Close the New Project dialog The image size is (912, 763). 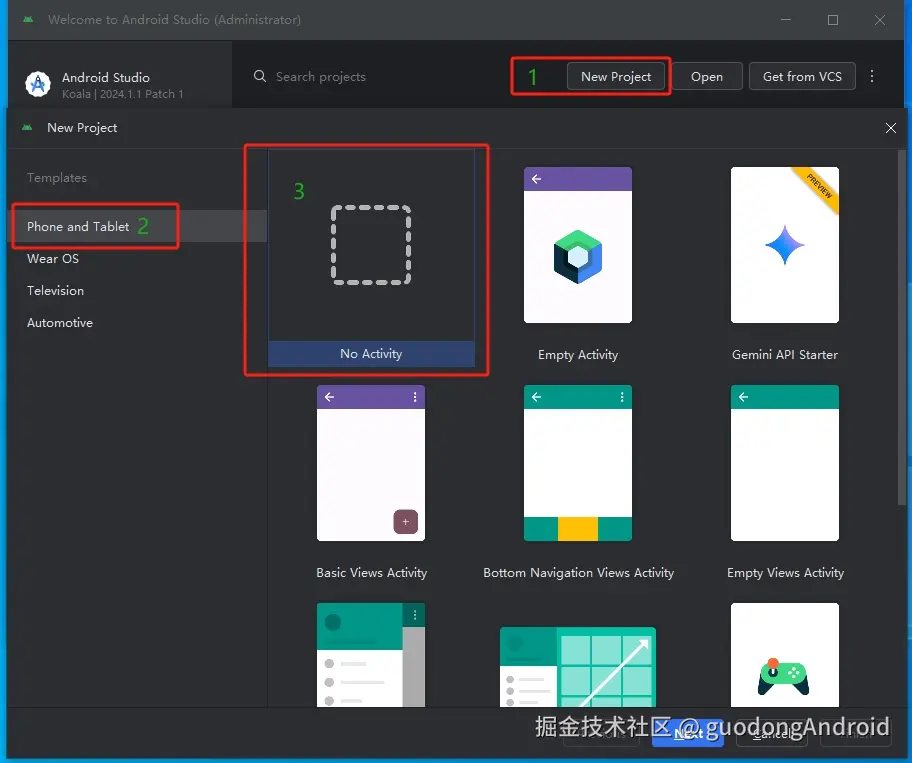point(890,128)
